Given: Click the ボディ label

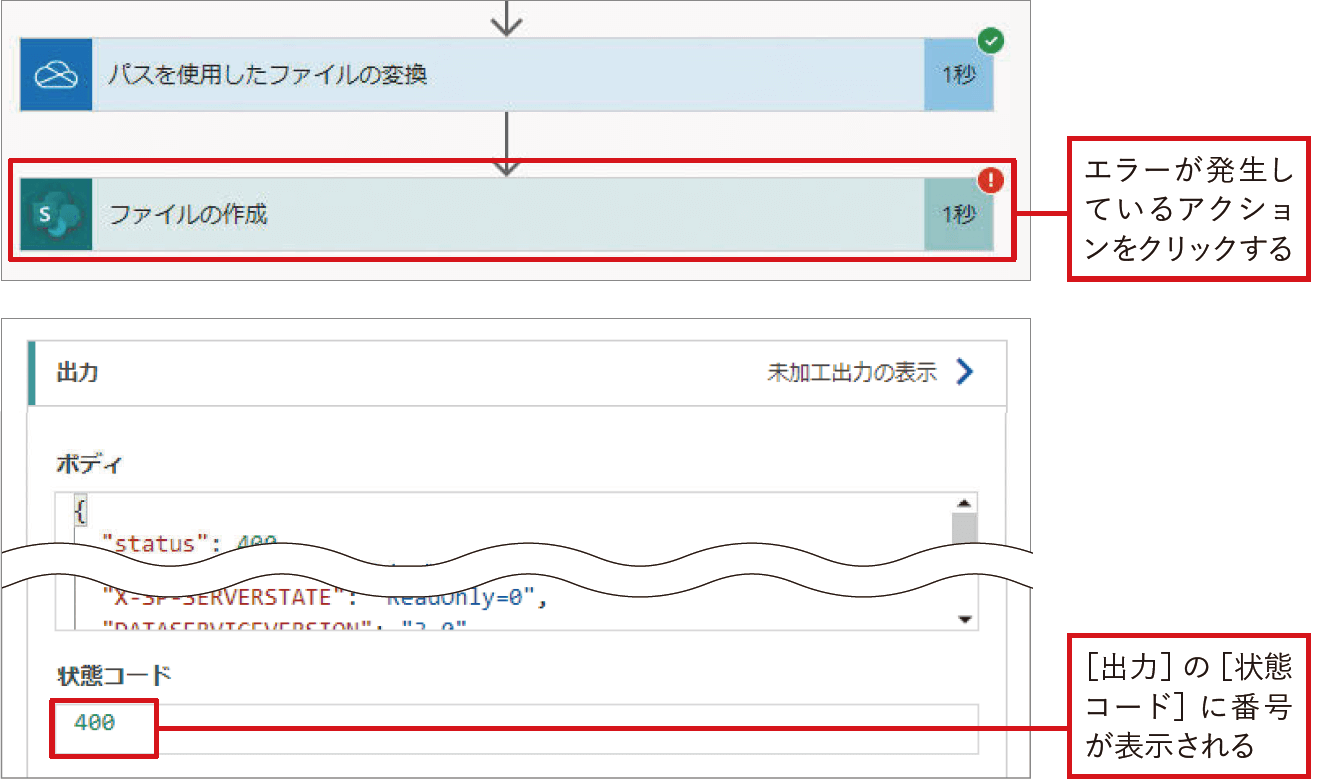Looking at the screenshot, I should (x=89, y=464).
